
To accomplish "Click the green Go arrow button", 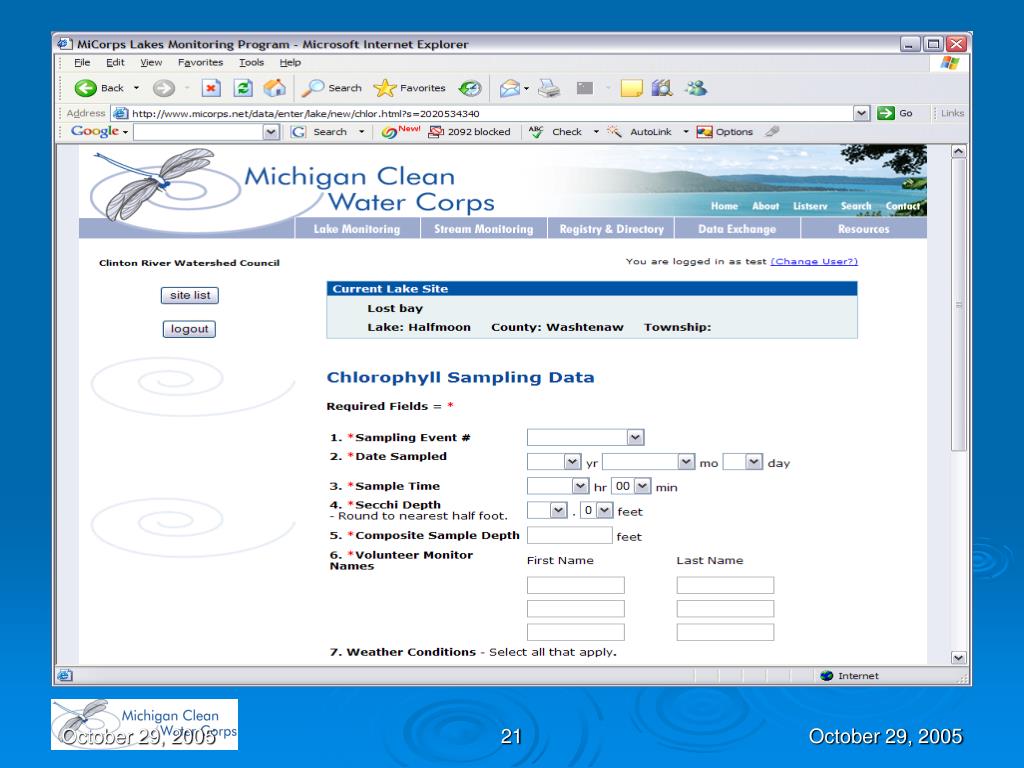I will tap(886, 113).
